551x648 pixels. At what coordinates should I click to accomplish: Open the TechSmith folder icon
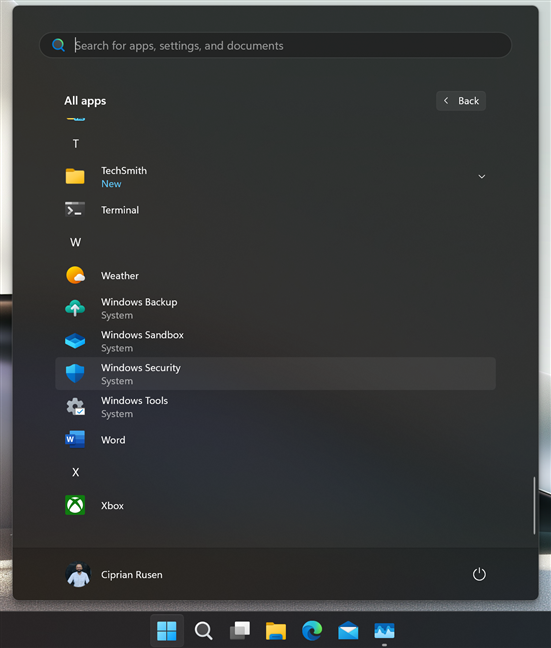75,176
